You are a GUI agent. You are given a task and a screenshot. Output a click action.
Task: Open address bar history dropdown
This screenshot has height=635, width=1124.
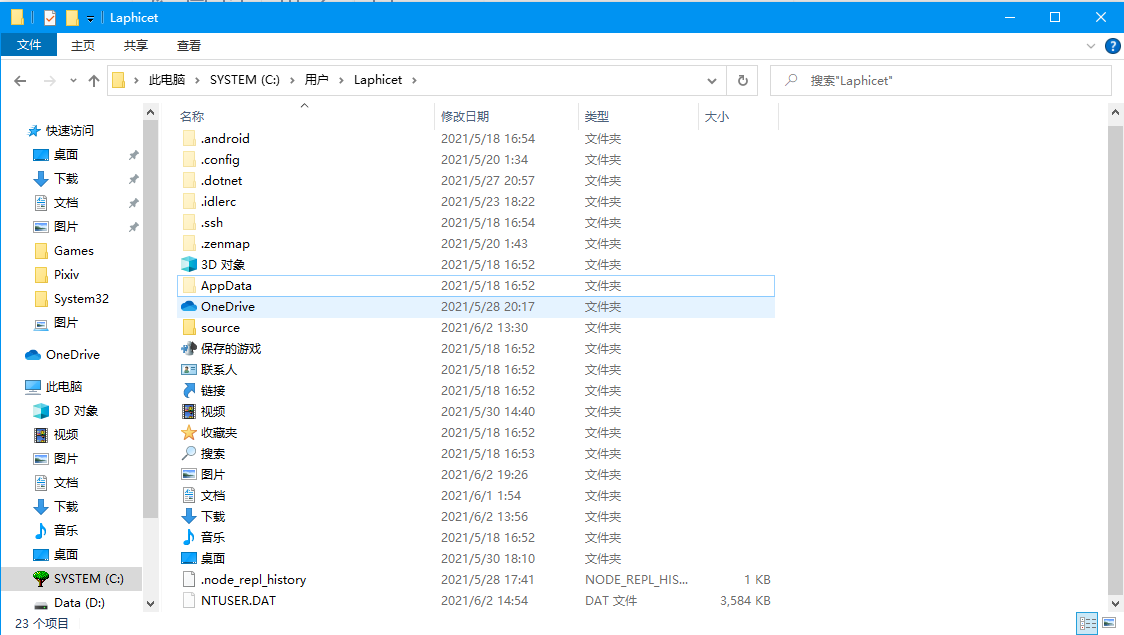712,81
